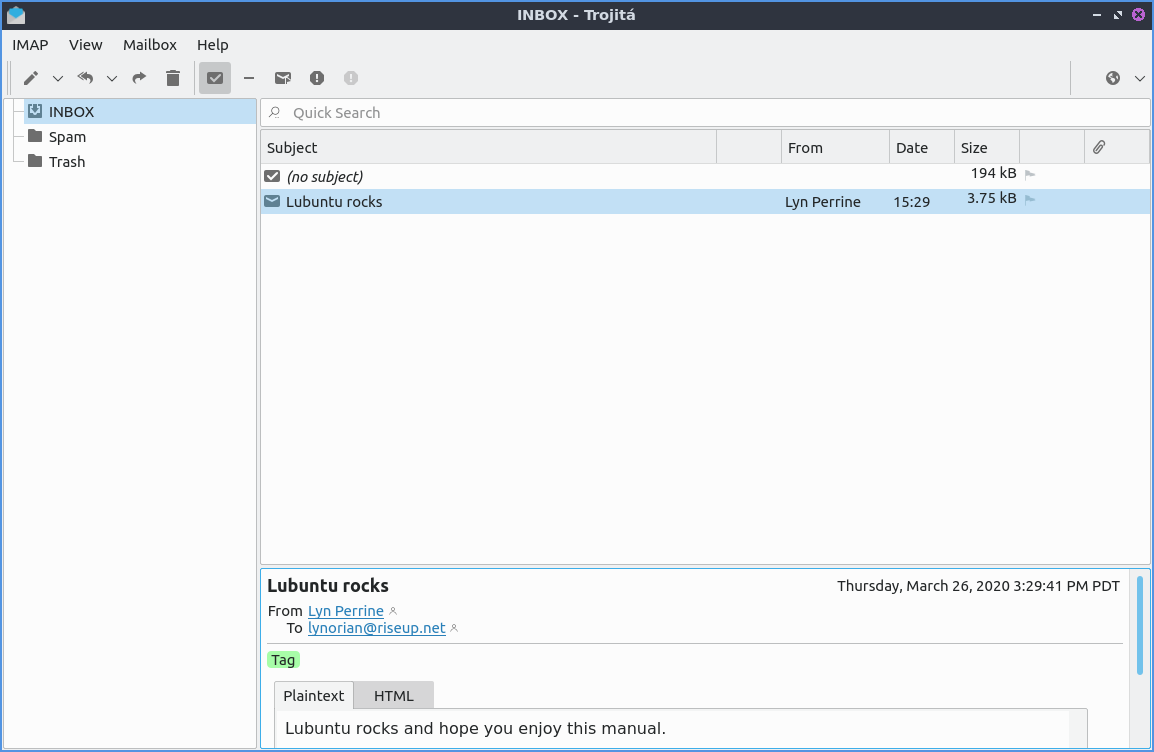1154x752 pixels.
Task: Click the globe network icon
Action: pos(1113,78)
